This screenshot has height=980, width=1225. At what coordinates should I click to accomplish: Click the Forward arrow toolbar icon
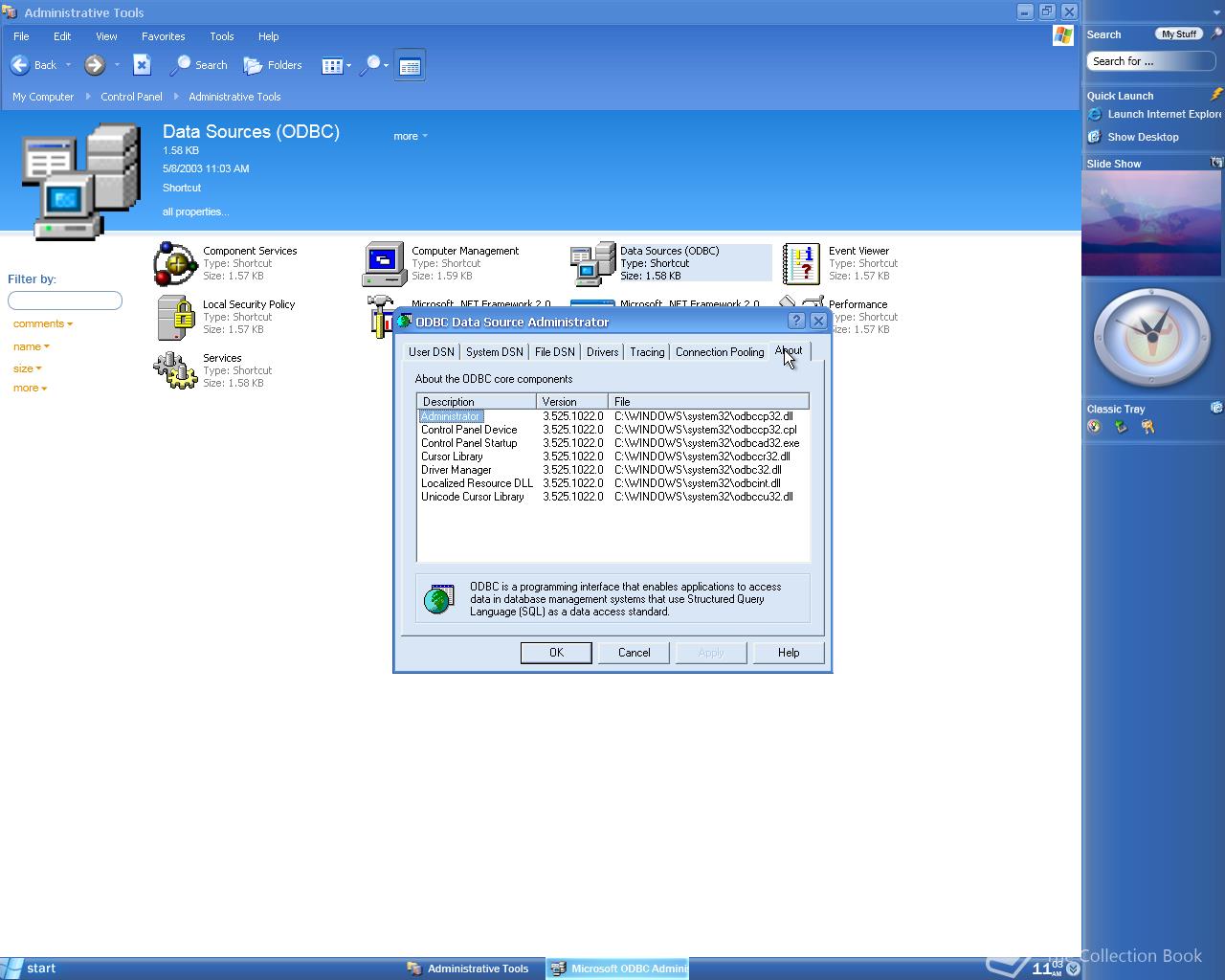(x=94, y=65)
